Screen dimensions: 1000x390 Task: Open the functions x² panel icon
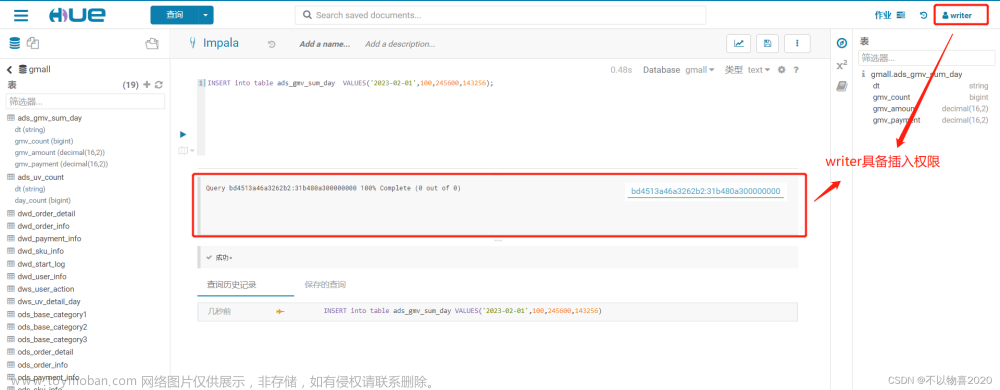click(x=842, y=64)
